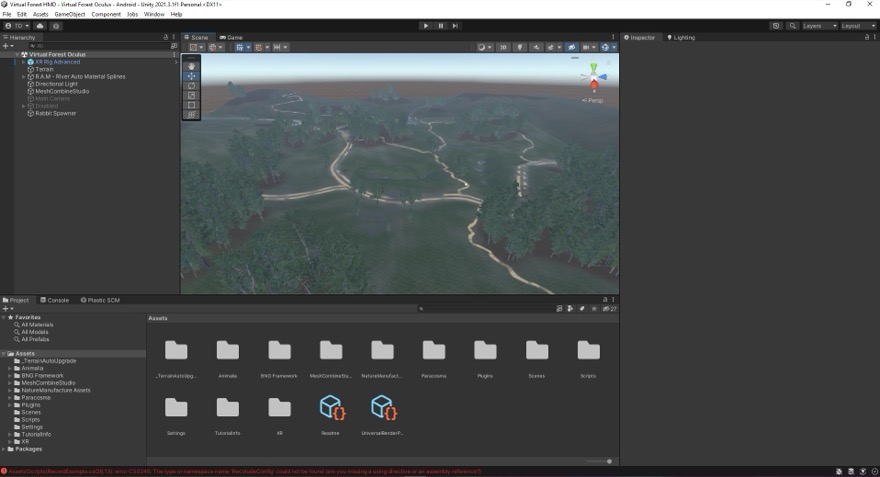
Task: Open the Scenes folder thumbnail
Action: pyautogui.click(x=537, y=351)
